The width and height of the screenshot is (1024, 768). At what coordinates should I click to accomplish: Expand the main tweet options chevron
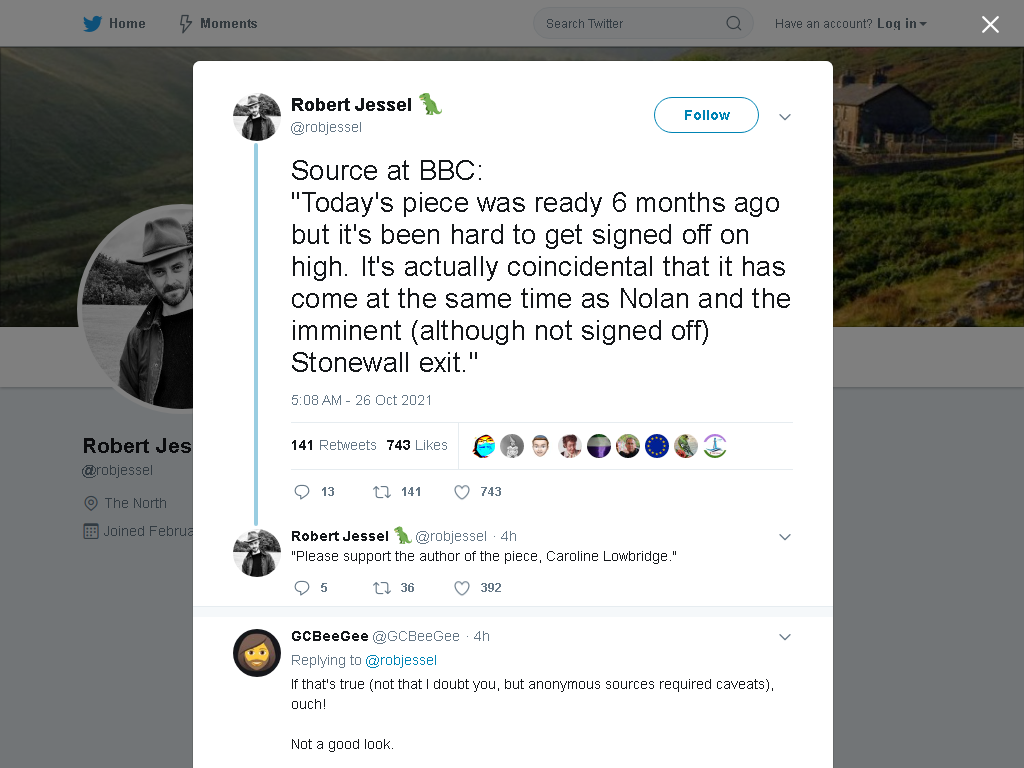pyautogui.click(x=785, y=117)
